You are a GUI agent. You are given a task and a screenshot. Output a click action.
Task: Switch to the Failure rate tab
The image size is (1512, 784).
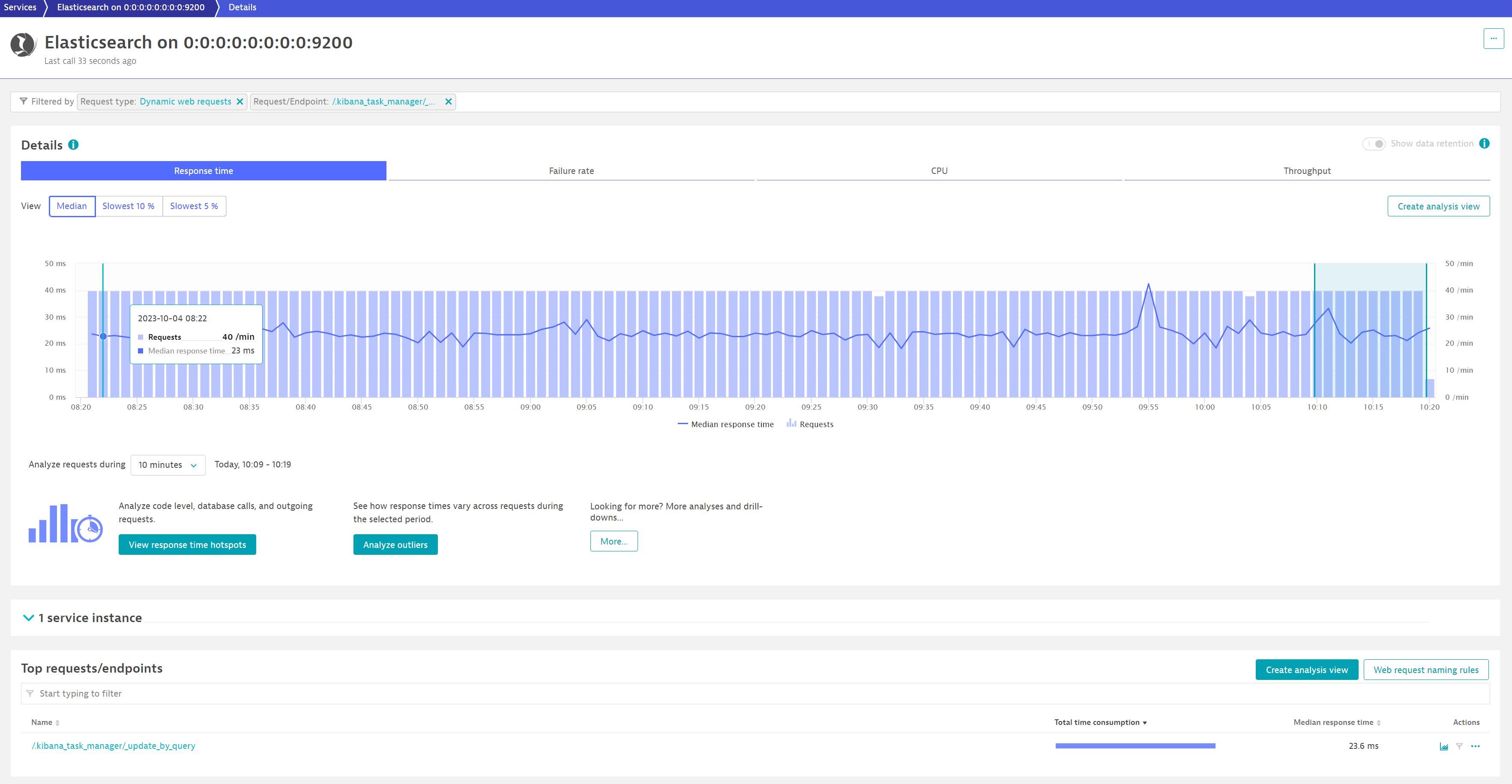pyautogui.click(x=571, y=171)
